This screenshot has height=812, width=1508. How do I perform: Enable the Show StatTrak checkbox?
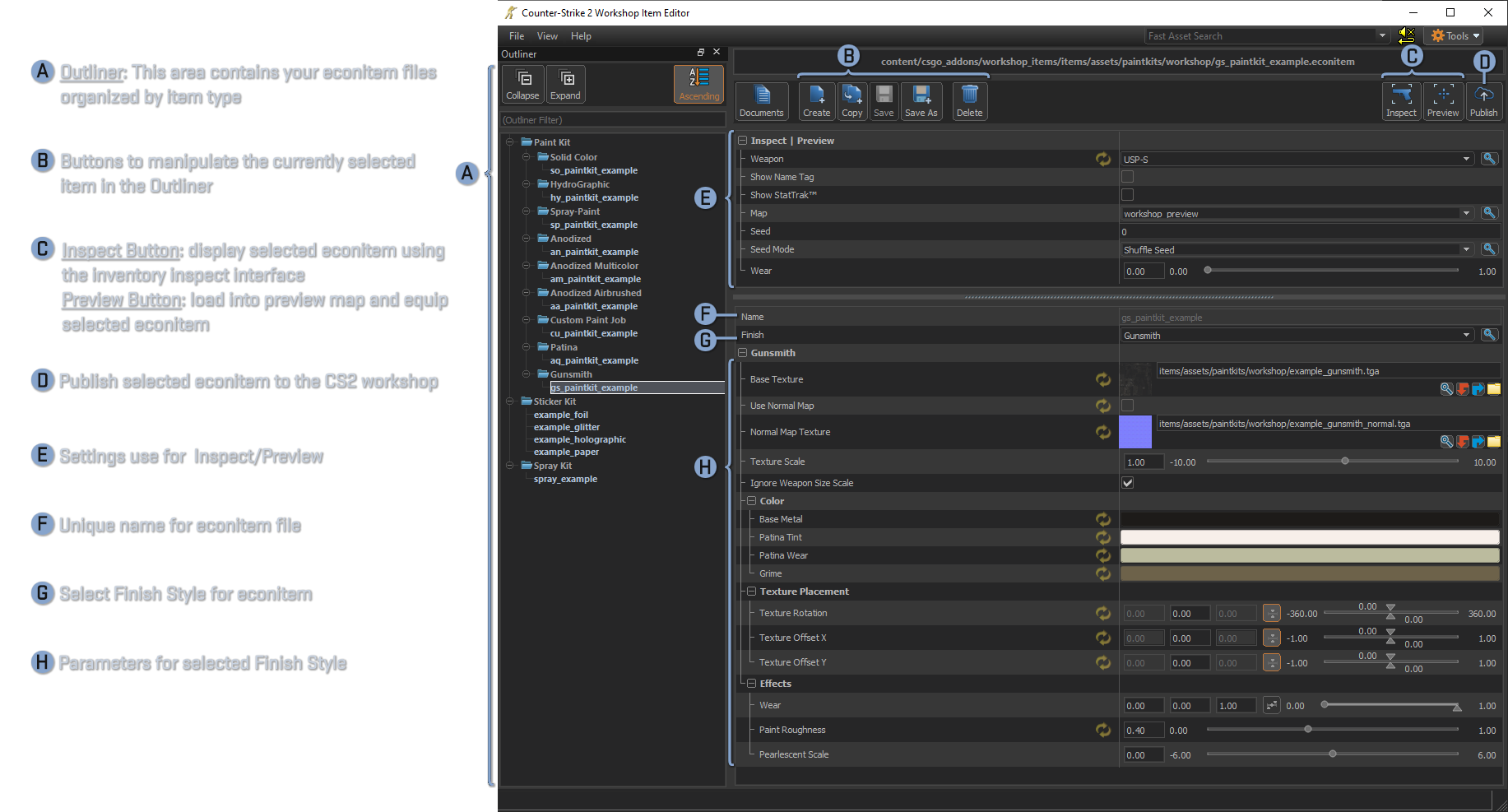[1127, 195]
